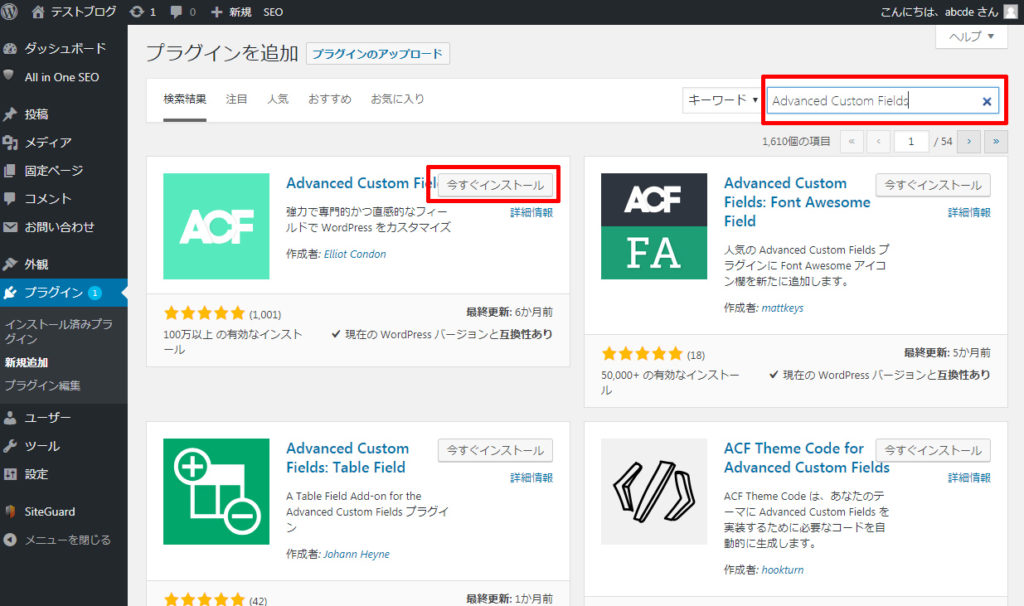Click author link Elliot Condon

tap(355, 254)
